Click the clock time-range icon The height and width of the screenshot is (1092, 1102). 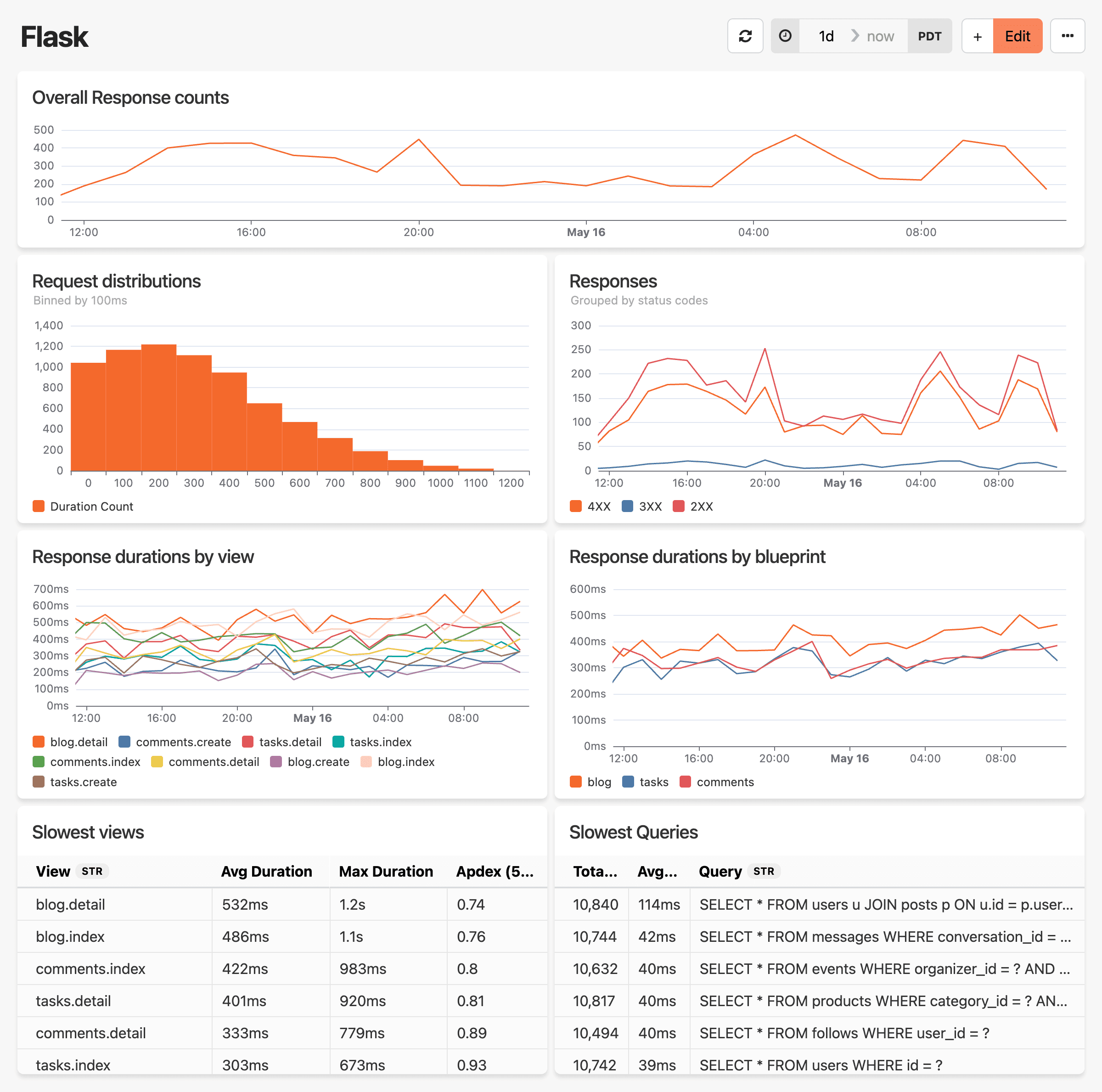(x=785, y=36)
